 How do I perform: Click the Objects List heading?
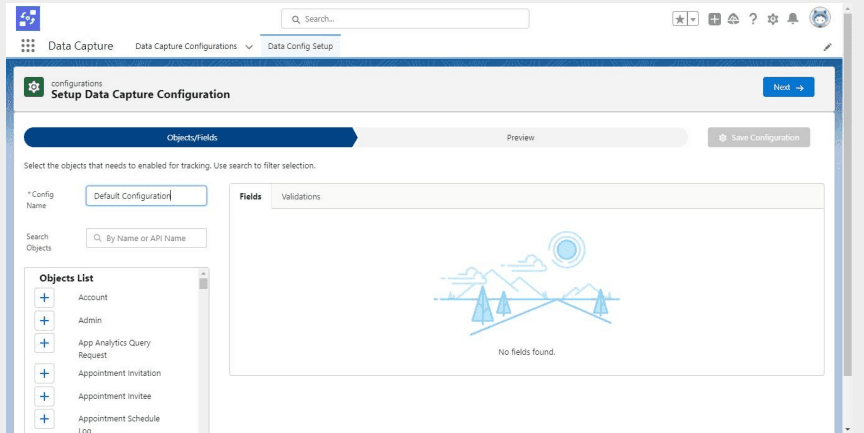(66, 278)
